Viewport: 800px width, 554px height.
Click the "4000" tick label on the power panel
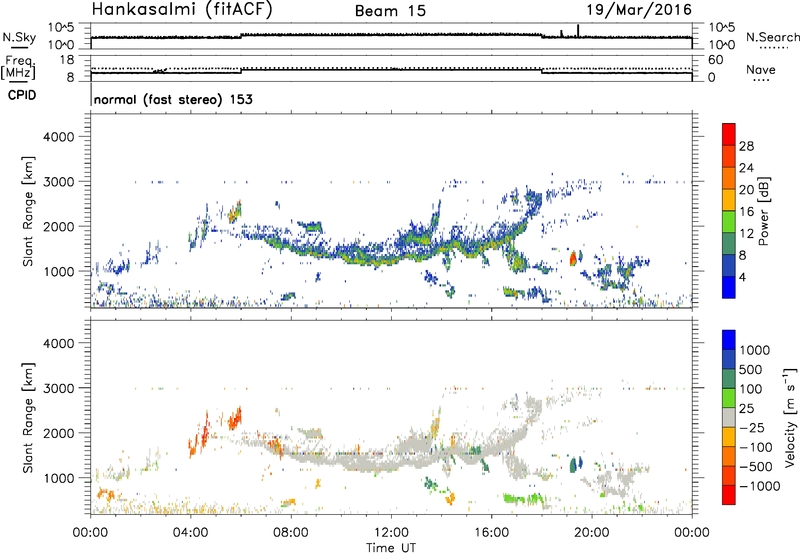pos(59,137)
